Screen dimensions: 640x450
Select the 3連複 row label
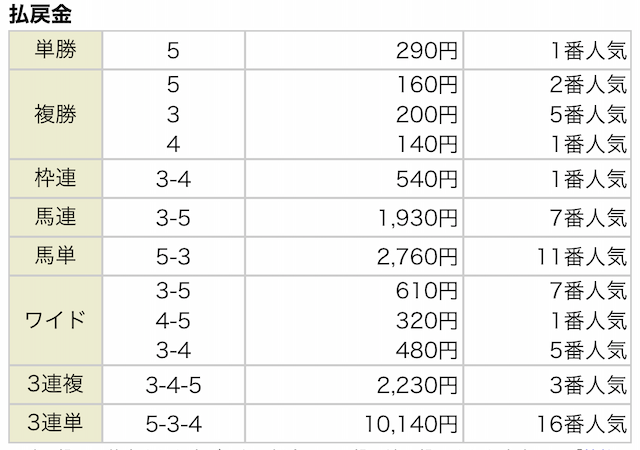[x=54, y=386]
